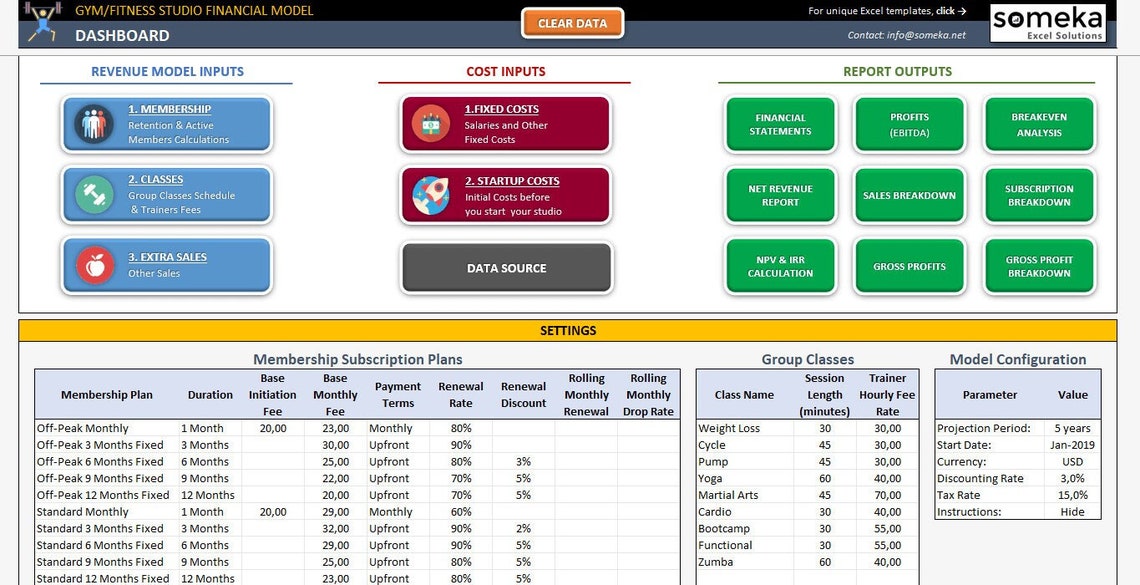This screenshot has width=1140, height=585.
Task: Click the apple Extra Sales icon
Action: [95, 265]
